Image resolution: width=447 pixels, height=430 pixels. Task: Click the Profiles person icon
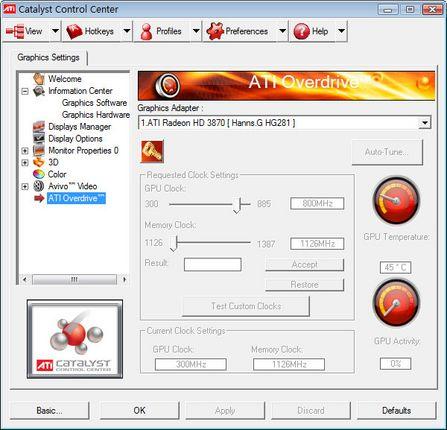point(146,32)
